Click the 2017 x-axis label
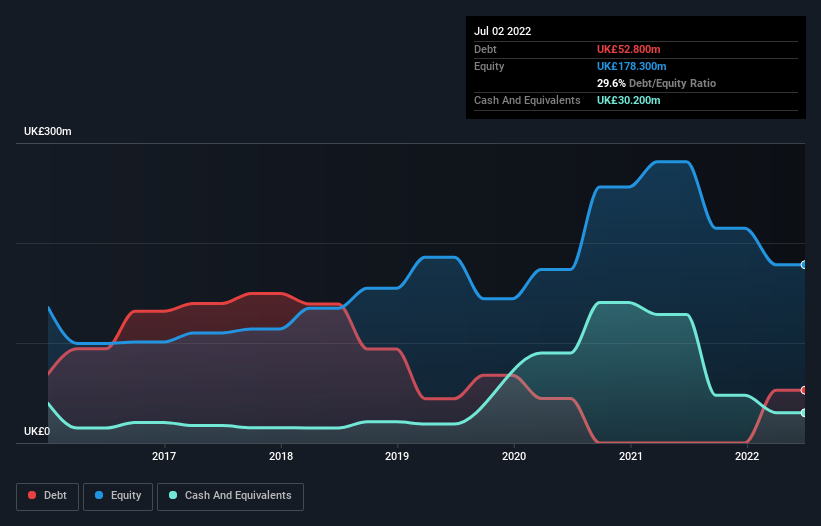 click(164, 456)
